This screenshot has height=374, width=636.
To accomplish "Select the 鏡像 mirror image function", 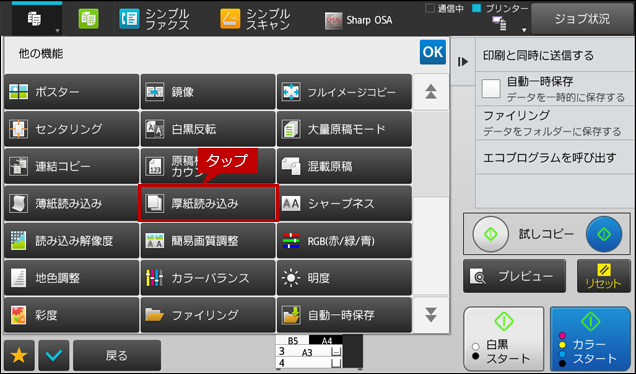I will click(x=208, y=92).
